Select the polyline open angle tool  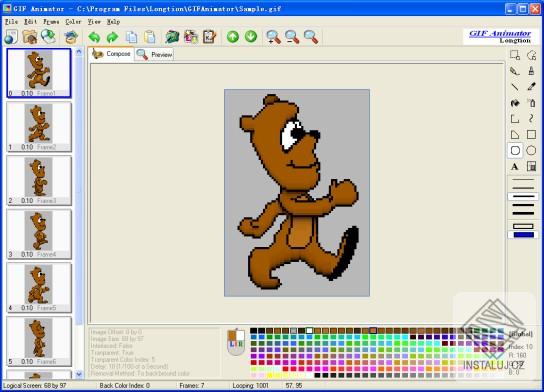coord(515,119)
